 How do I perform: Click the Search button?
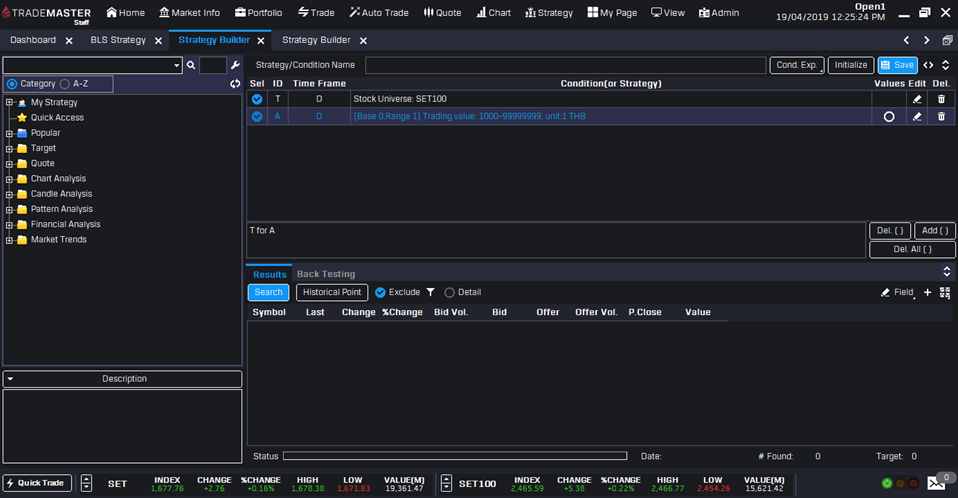click(268, 292)
